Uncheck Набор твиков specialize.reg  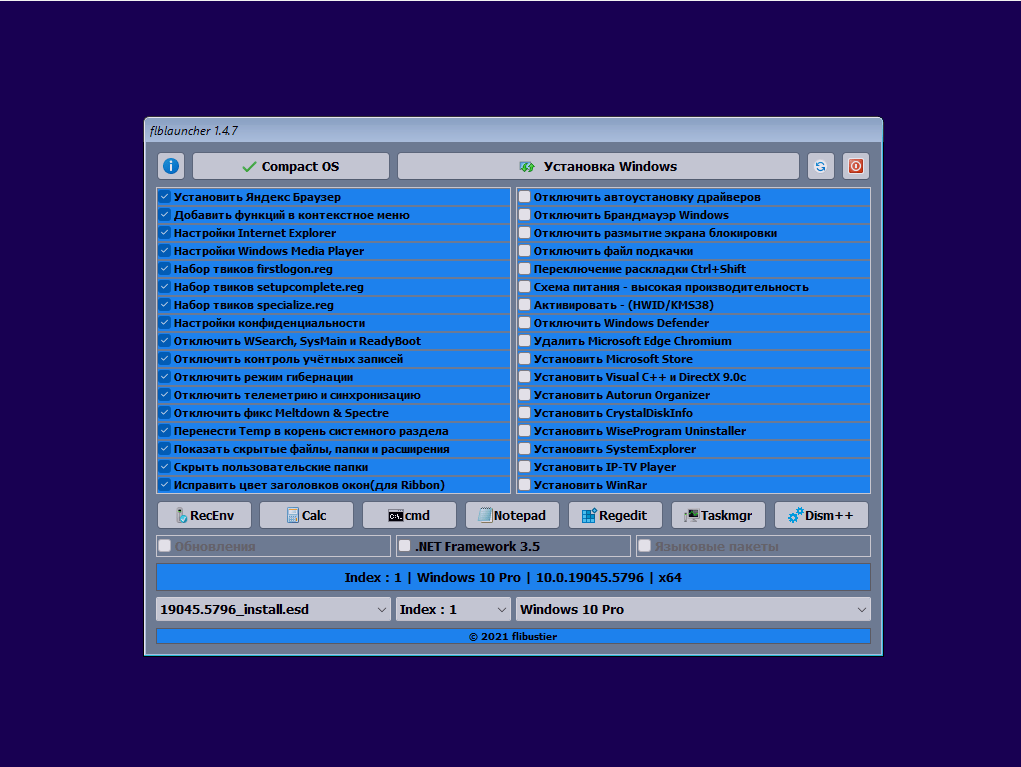pos(165,305)
